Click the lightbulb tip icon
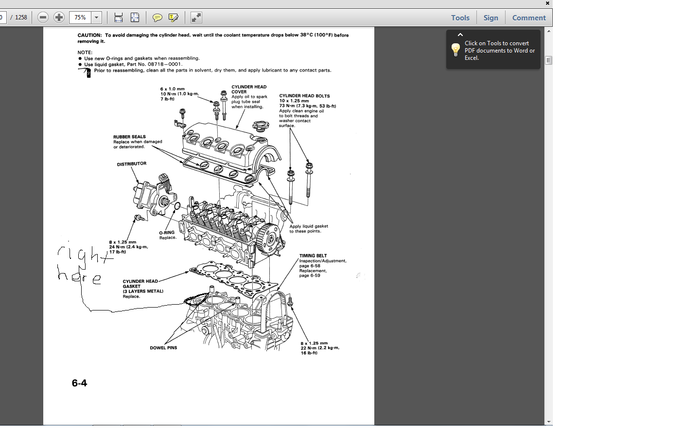700x438 pixels. pos(455,49)
